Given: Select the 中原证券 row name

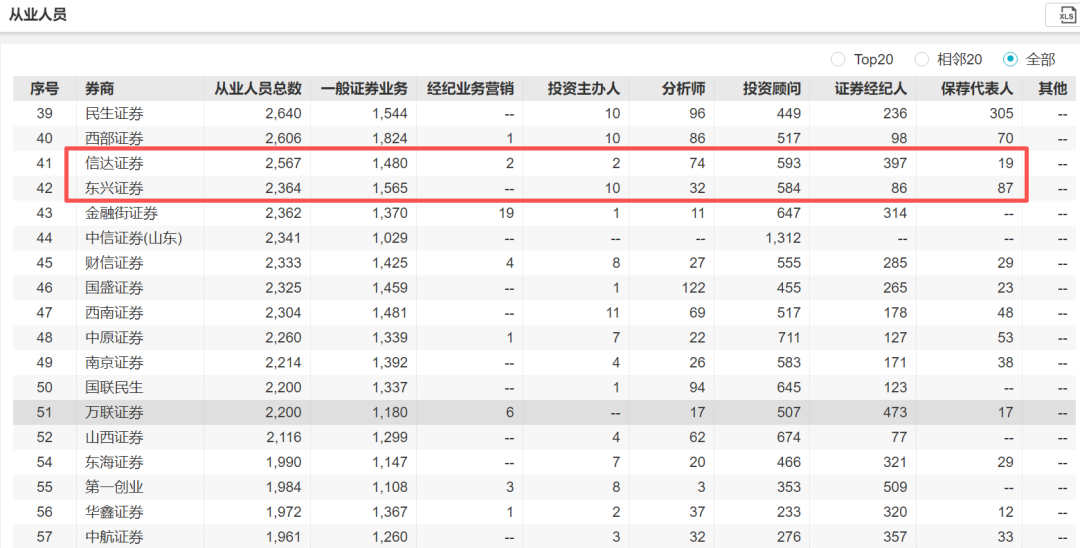Looking at the screenshot, I should tap(114, 337).
